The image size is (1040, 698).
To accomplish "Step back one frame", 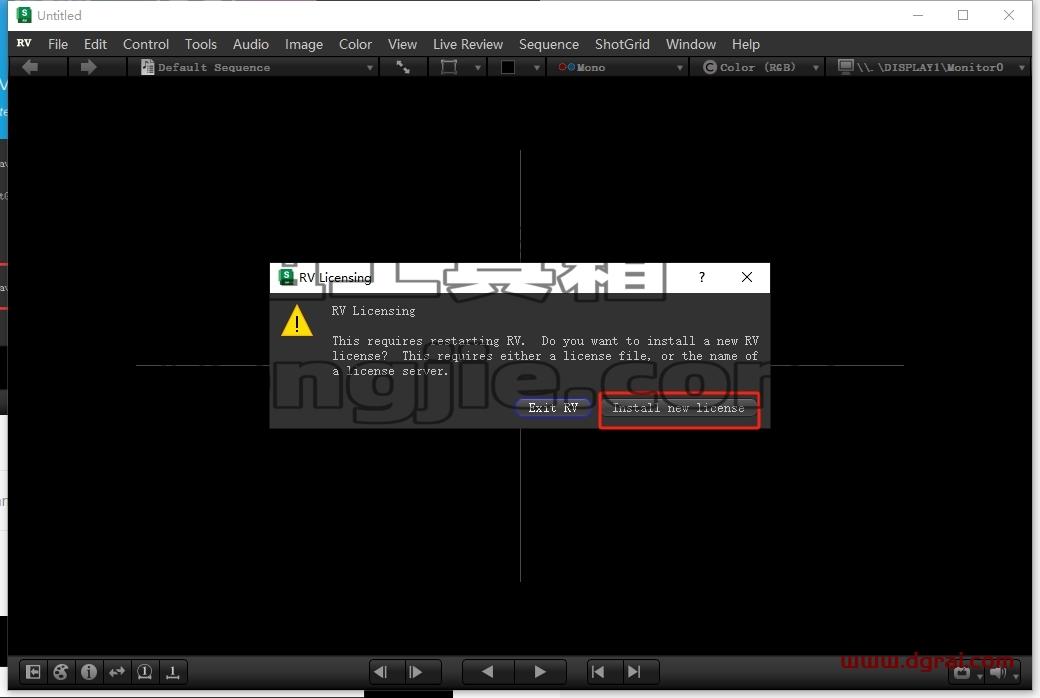I will click(x=381, y=672).
